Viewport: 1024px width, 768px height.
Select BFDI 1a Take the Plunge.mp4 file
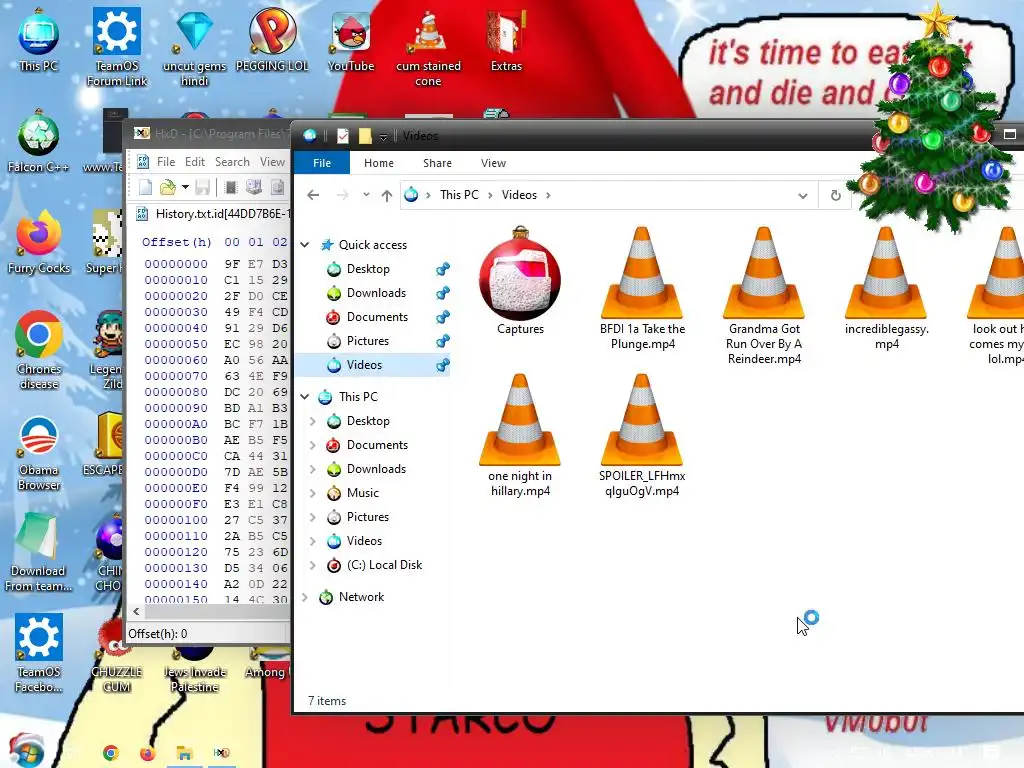tap(642, 288)
